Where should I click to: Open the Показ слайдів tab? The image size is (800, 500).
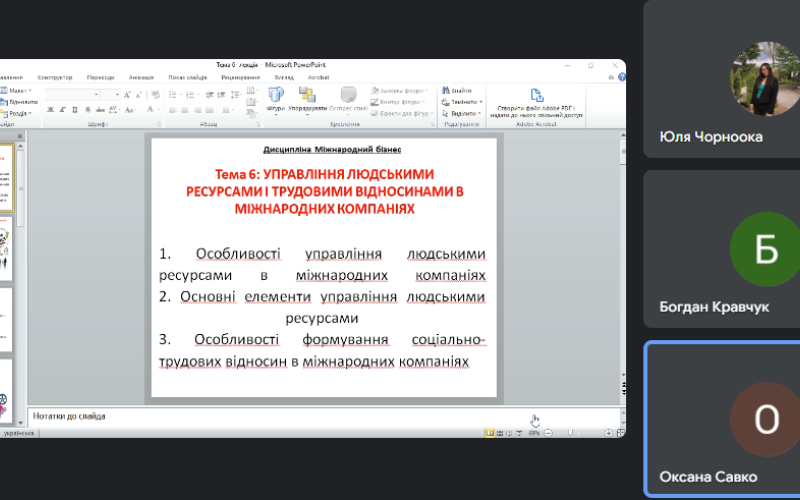tap(187, 78)
